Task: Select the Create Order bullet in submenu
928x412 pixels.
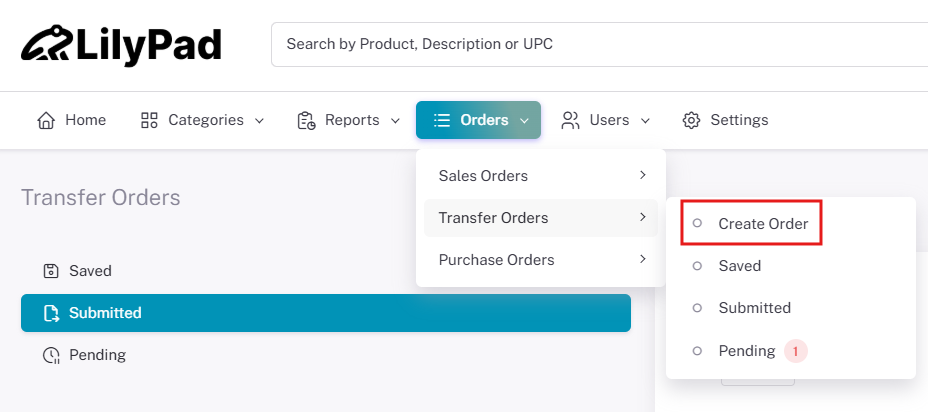Action: click(697, 223)
